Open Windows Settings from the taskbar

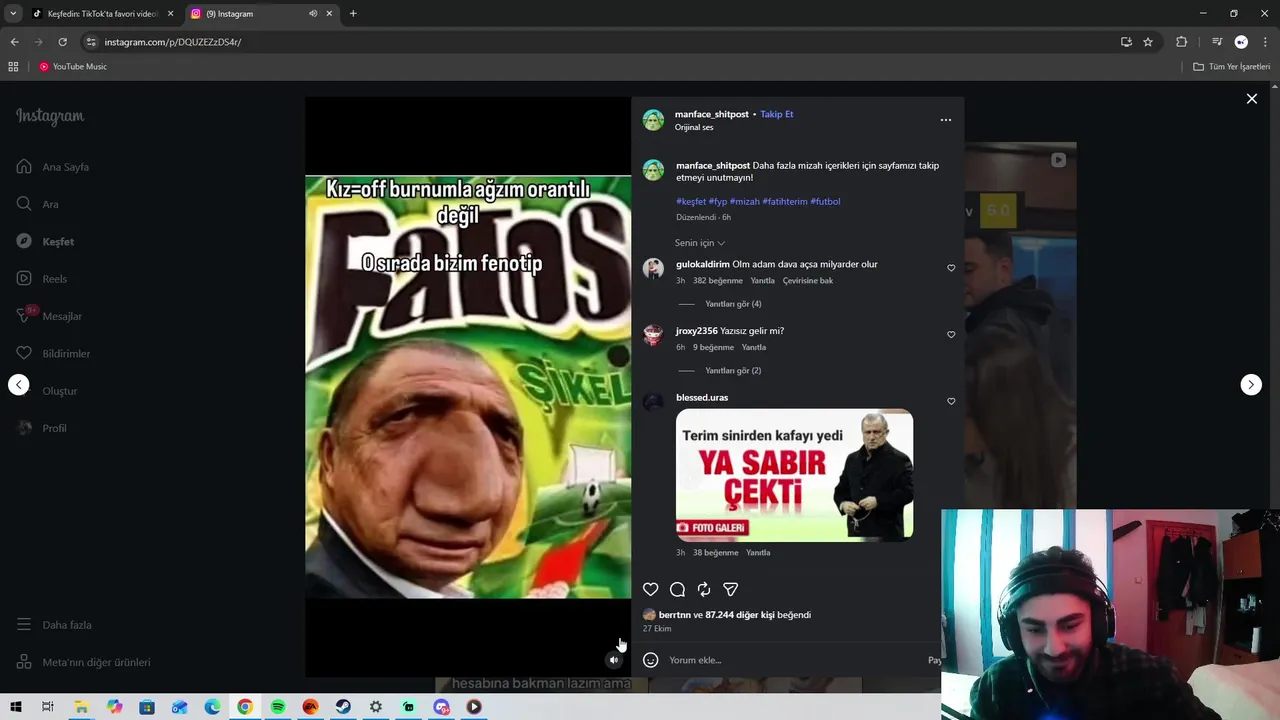pos(376,707)
